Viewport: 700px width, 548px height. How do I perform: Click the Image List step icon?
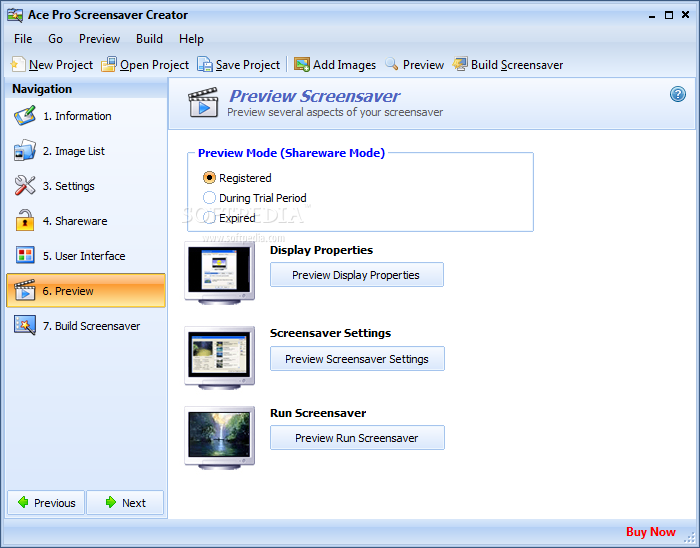(25, 150)
